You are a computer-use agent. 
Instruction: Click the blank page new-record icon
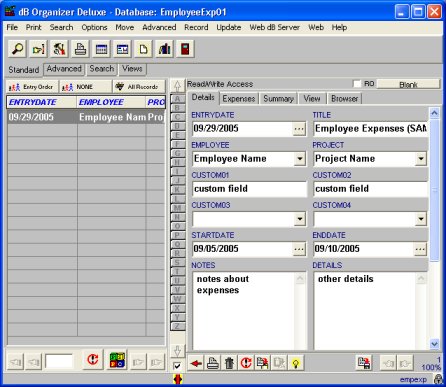[143, 49]
